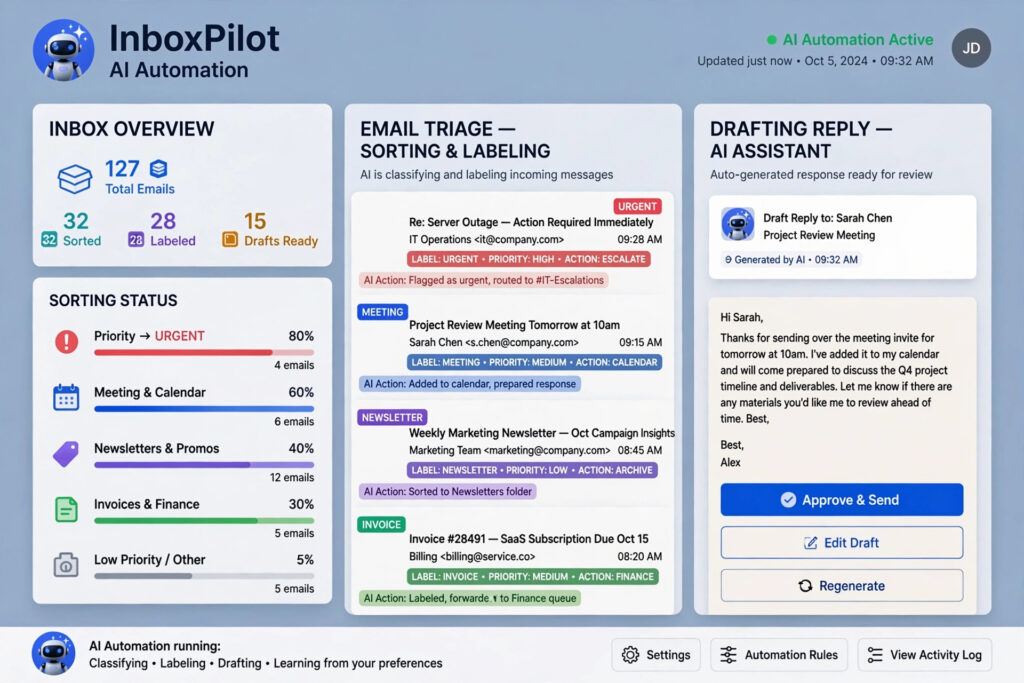Click the green AI Automation Active dot
This screenshot has width=1024, height=683.
coord(771,40)
